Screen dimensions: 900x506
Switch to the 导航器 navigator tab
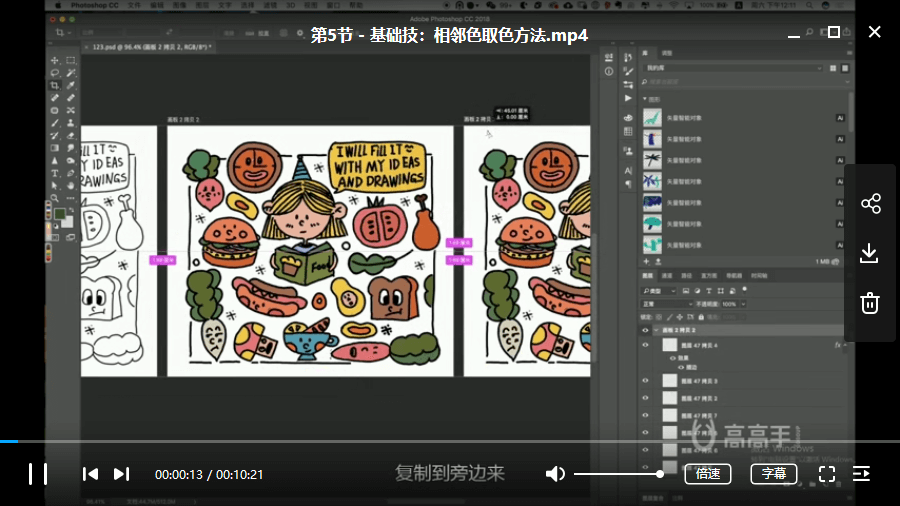click(734, 276)
